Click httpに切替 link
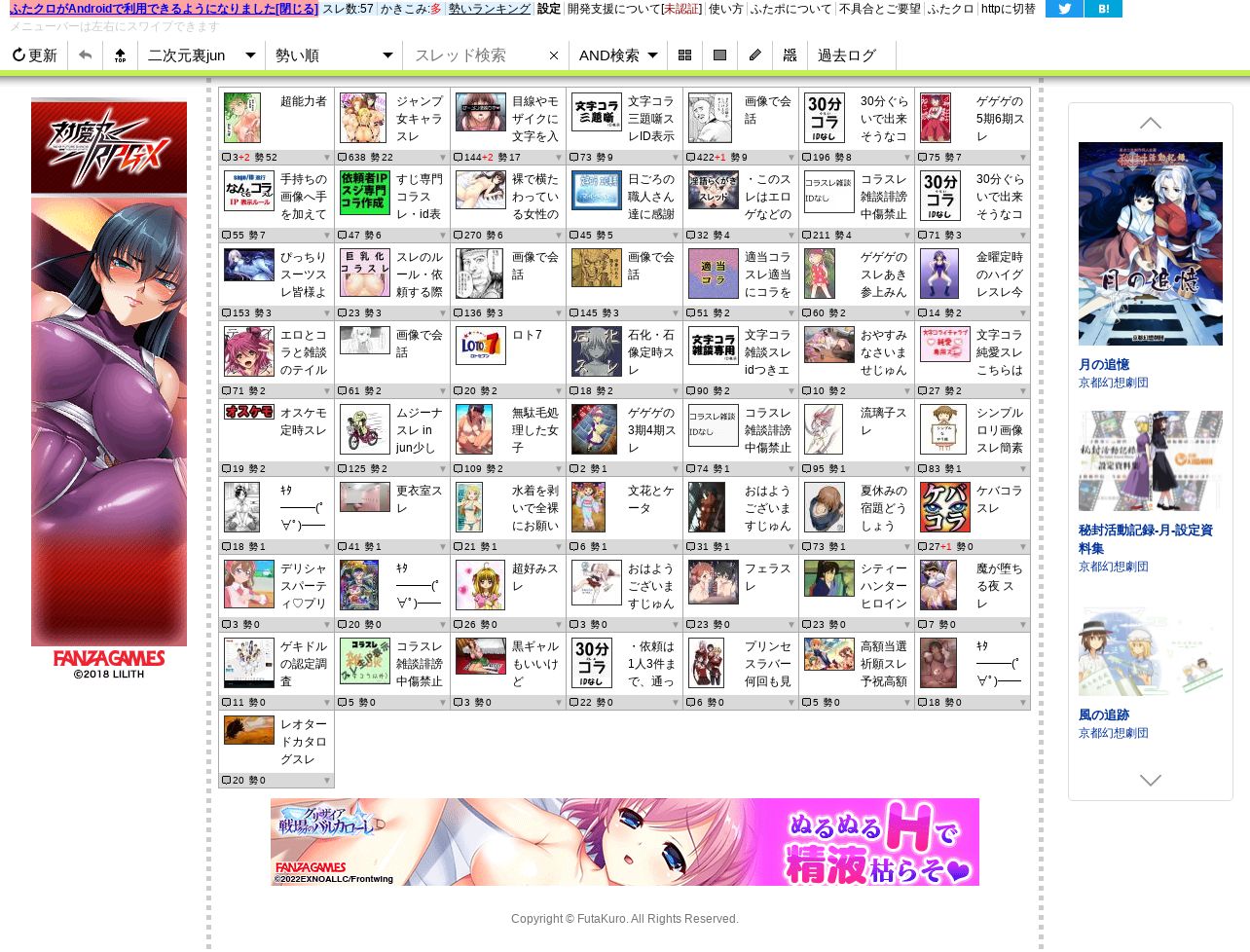Viewport: 1250px width, 952px height. (x=1008, y=9)
